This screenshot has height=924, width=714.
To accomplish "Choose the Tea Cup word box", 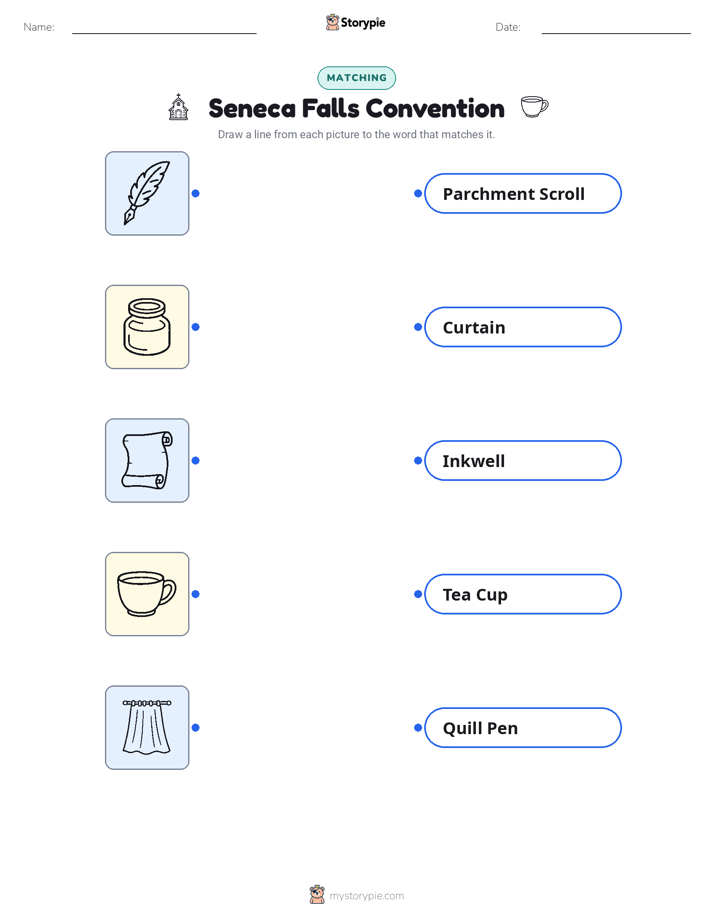I will pyautogui.click(x=523, y=594).
